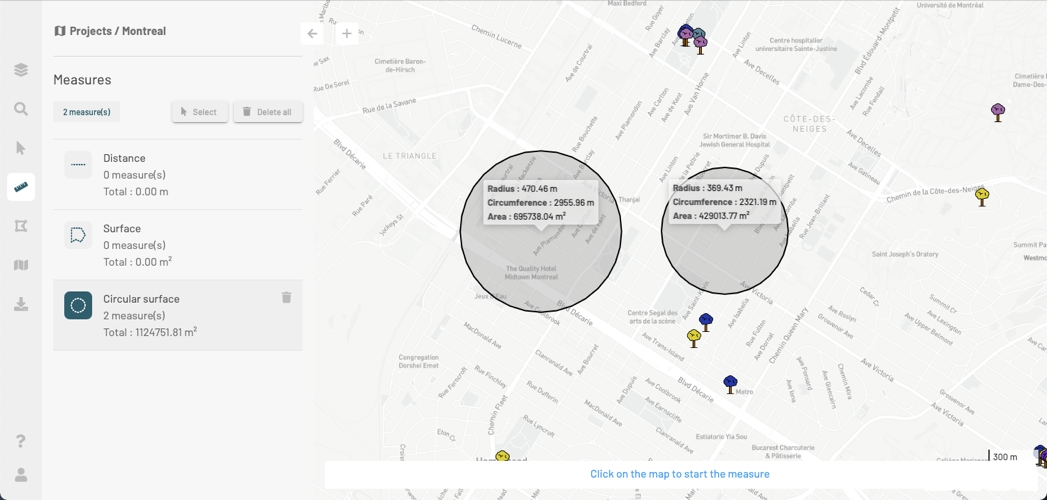Click the ruler measure tool icon
Screen dimensions: 1047x500
tap(21, 187)
